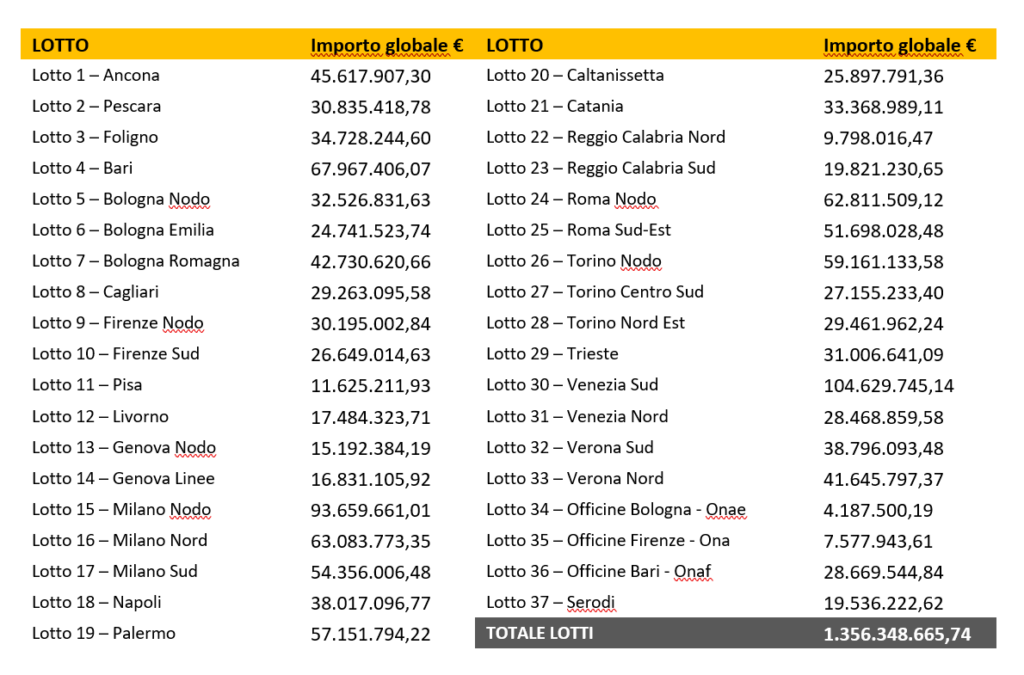1024x675 pixels.
Task: Click the Lotto 20 – Caltanissetta cell
Action: coord(575,75)
